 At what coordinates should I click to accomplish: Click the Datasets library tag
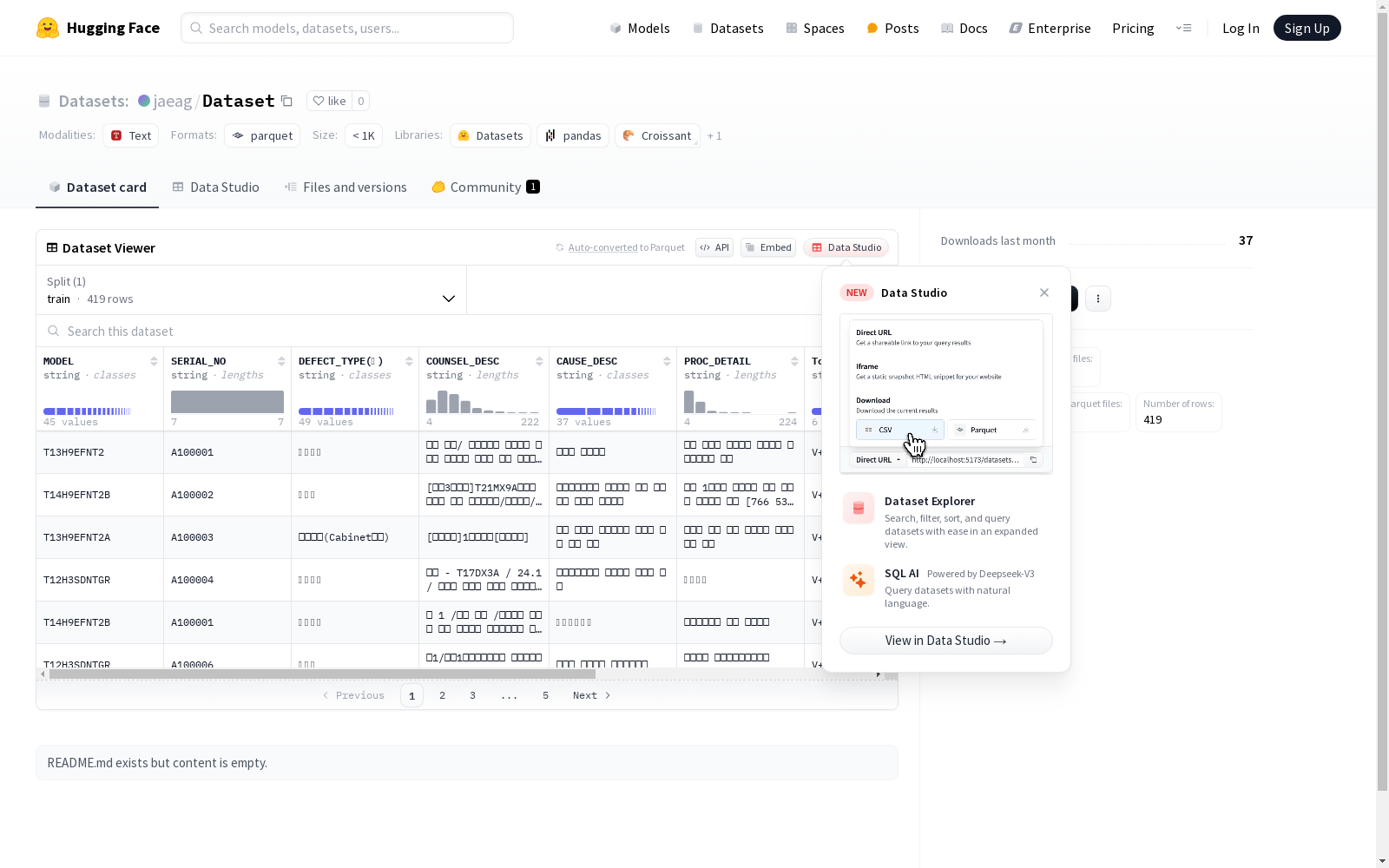click(x=490, y=135)
